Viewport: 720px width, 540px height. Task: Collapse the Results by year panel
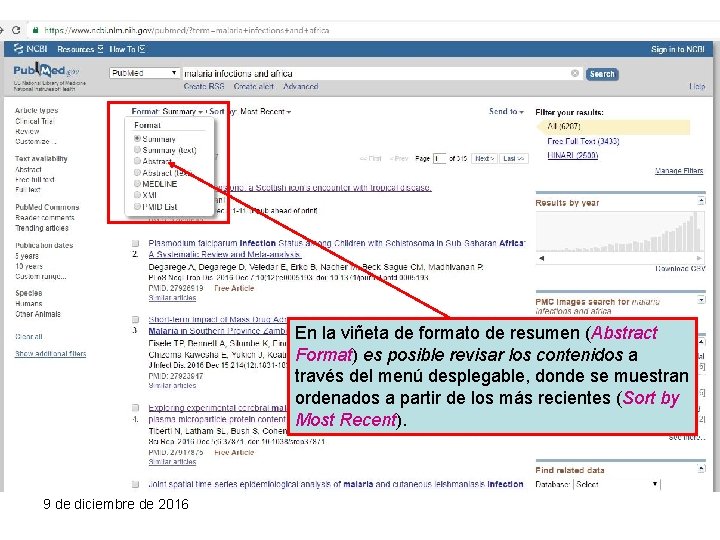click(701, 201)
